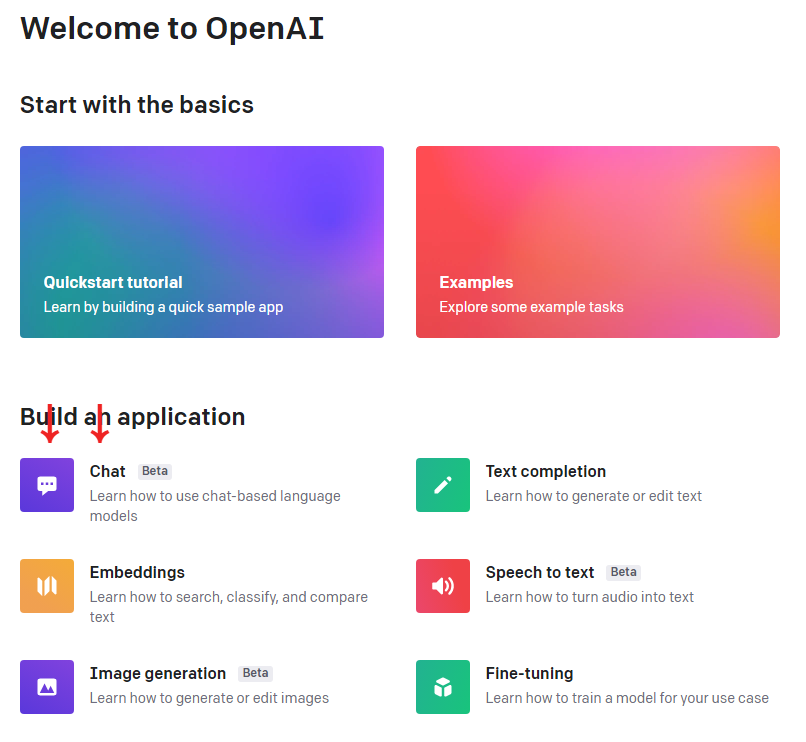The image size is (806, 742).
Task: Click the purple Image generation picture icon
Action: pos(47,687)
